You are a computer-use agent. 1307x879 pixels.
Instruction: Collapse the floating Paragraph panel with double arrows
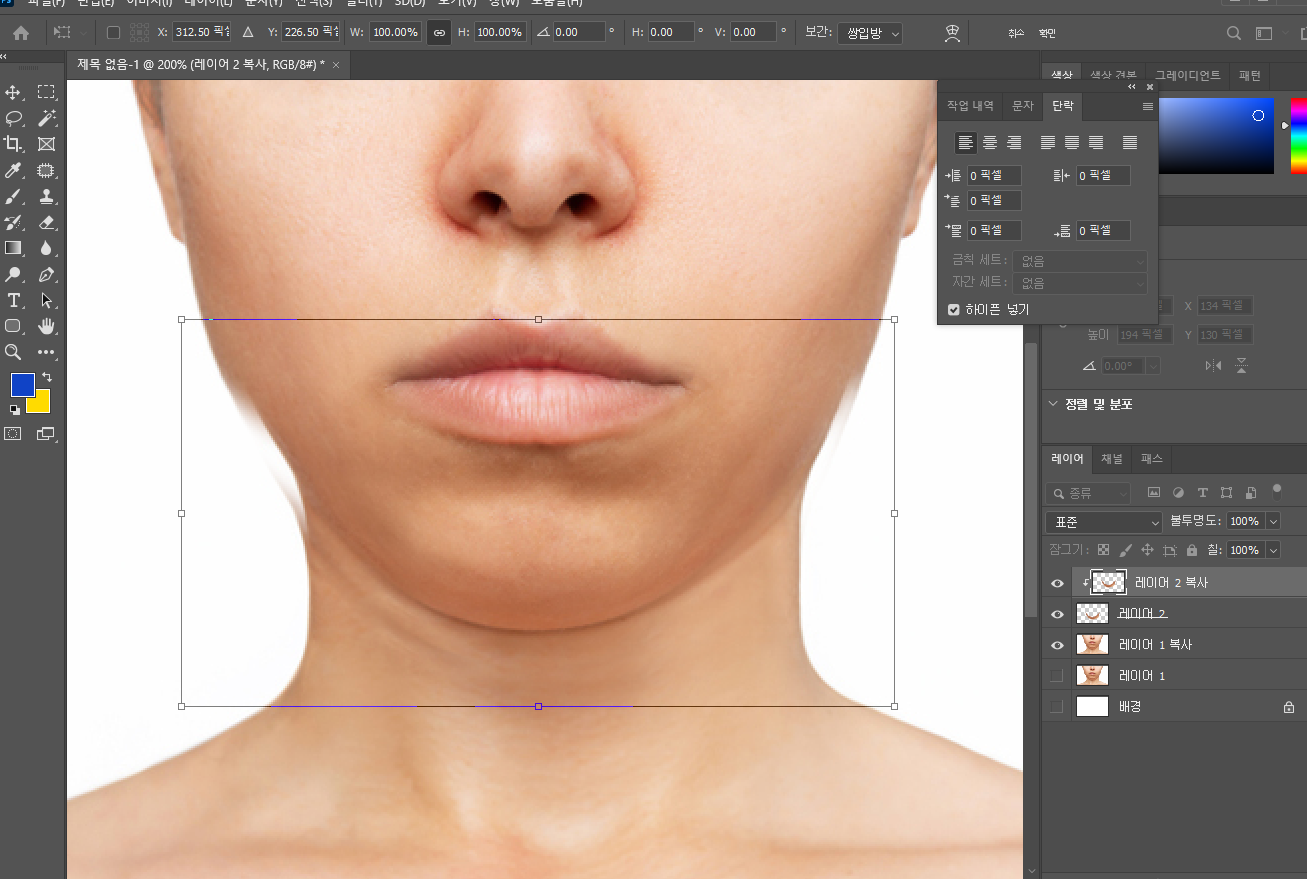pos(1132,87)
